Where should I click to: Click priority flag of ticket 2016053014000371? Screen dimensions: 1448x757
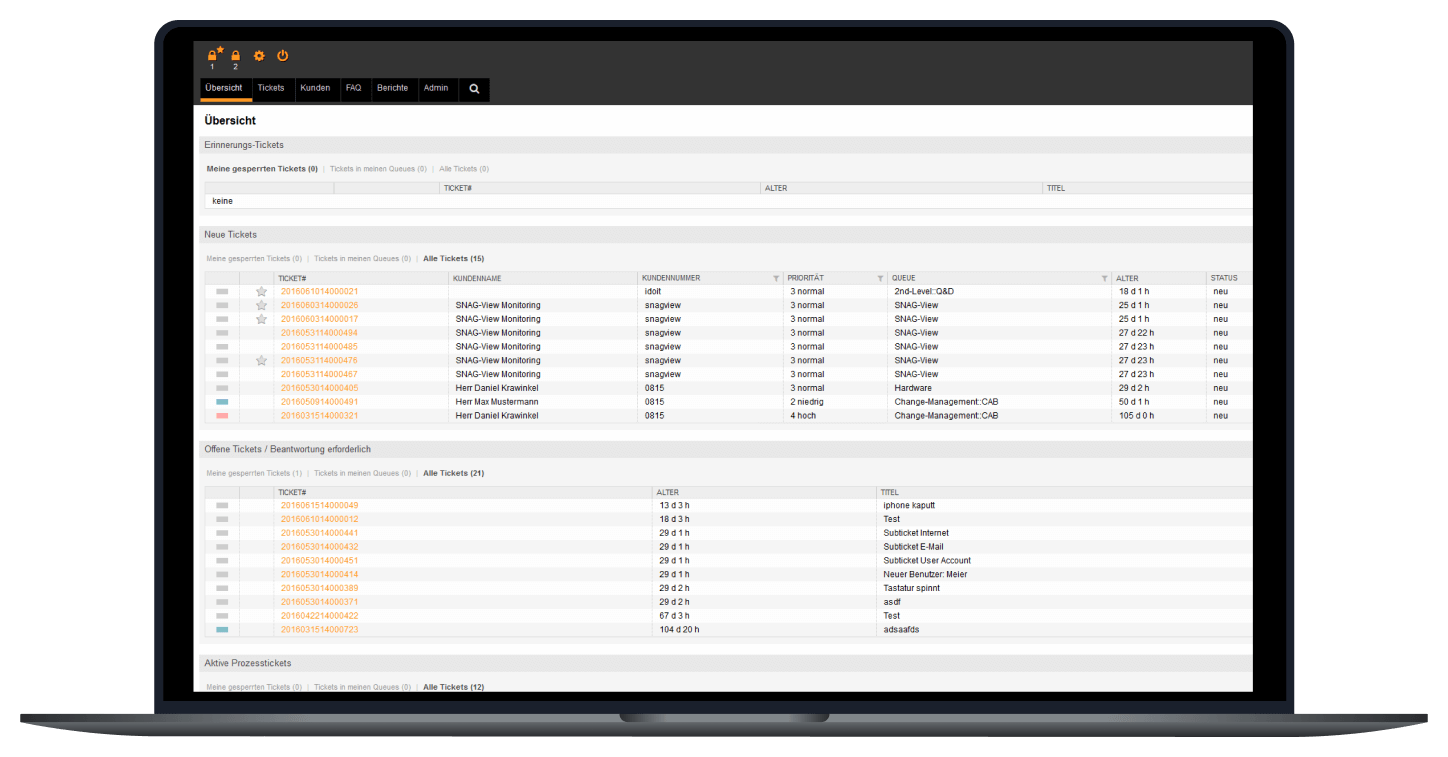pyautogui.click(x=222, y=602)
